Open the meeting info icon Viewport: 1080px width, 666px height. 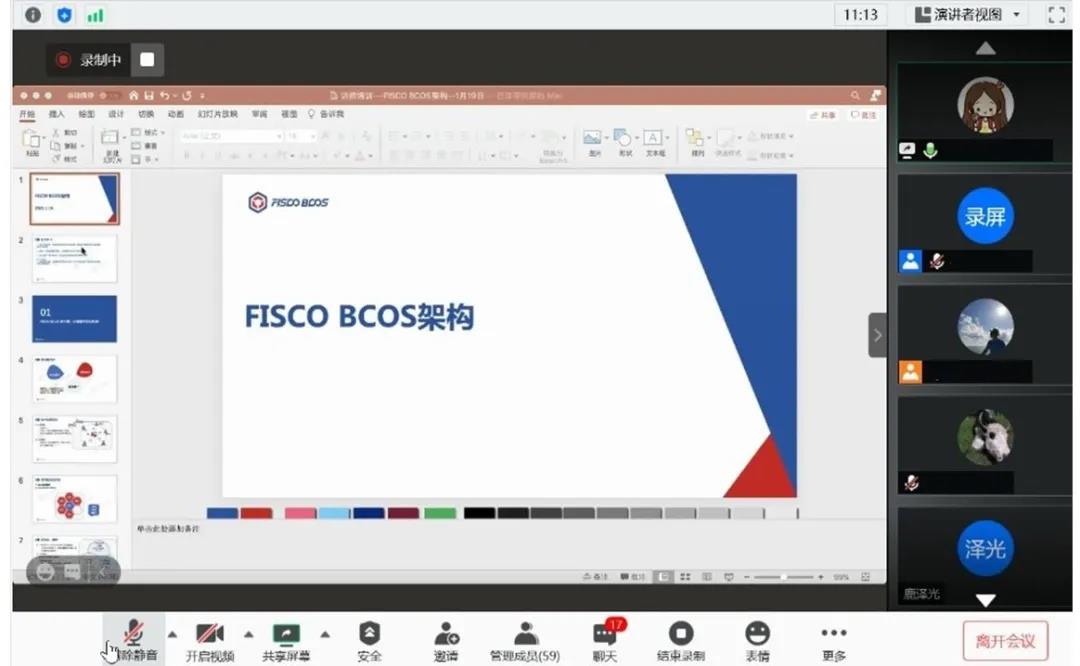(x=32, y=14)
